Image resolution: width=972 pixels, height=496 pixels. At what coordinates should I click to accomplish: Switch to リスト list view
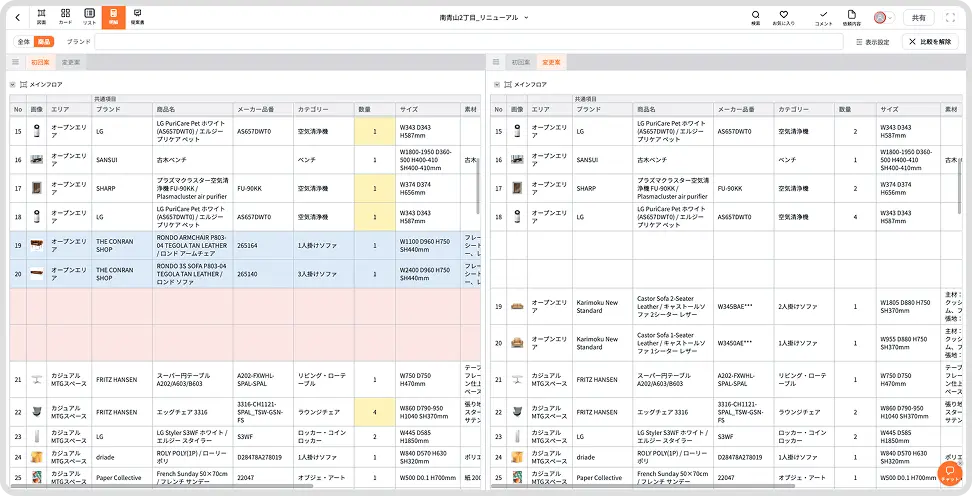(x=90, y=16)
